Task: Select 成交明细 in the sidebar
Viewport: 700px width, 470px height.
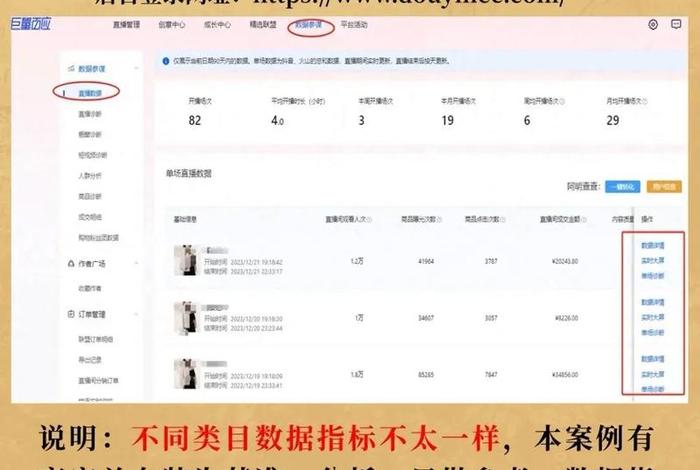Action: [90, 217]
